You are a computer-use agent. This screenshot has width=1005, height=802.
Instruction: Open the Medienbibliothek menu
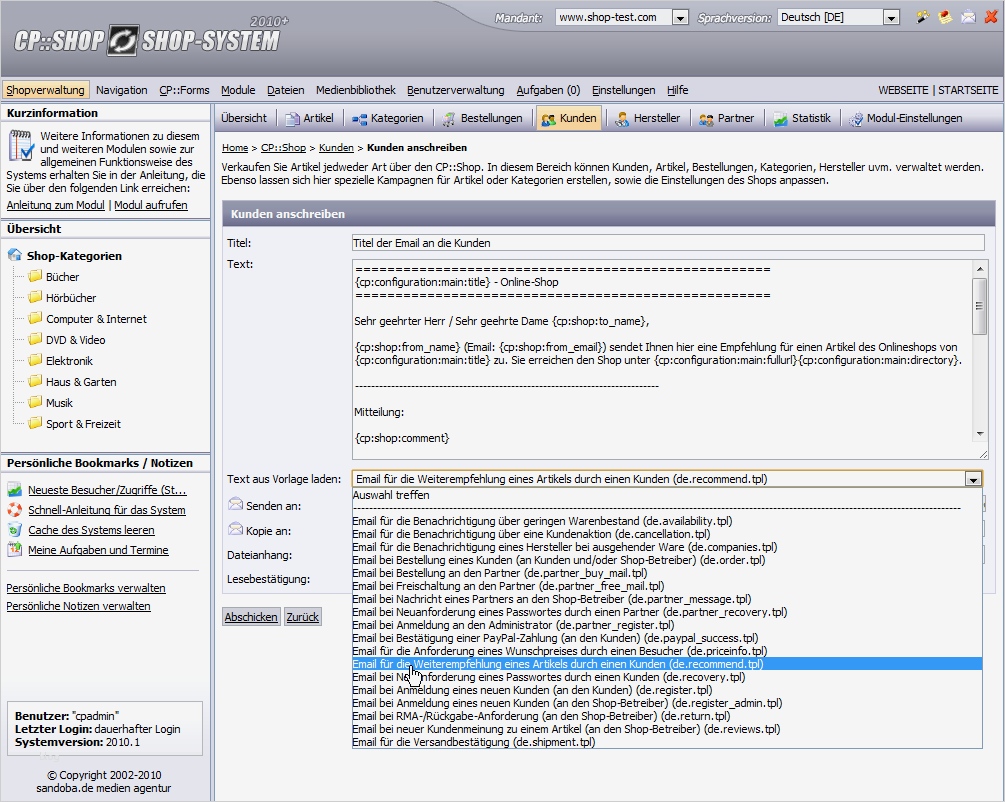[356, 90]
